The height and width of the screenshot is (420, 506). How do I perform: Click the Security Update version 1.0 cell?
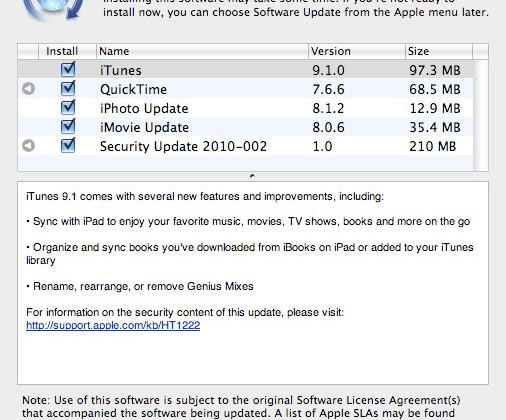coord(322,146)
